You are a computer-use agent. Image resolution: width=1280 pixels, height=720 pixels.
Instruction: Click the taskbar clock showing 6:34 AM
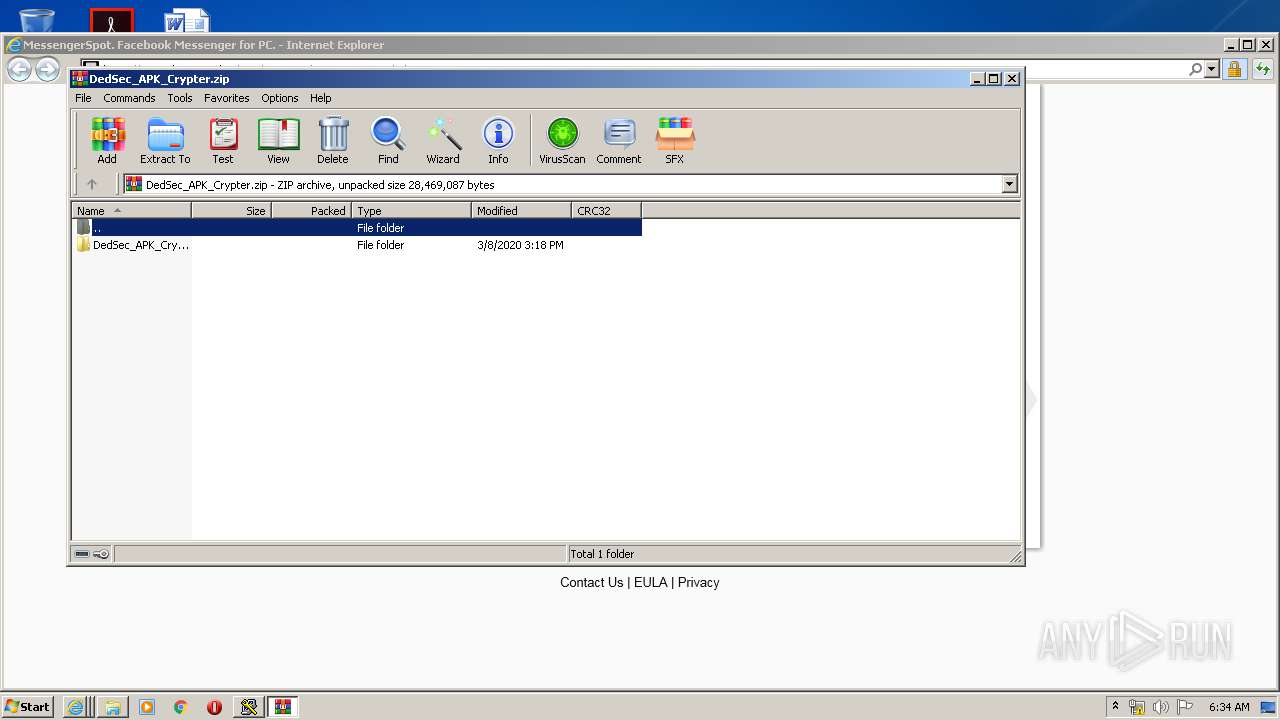[1229, 707]
